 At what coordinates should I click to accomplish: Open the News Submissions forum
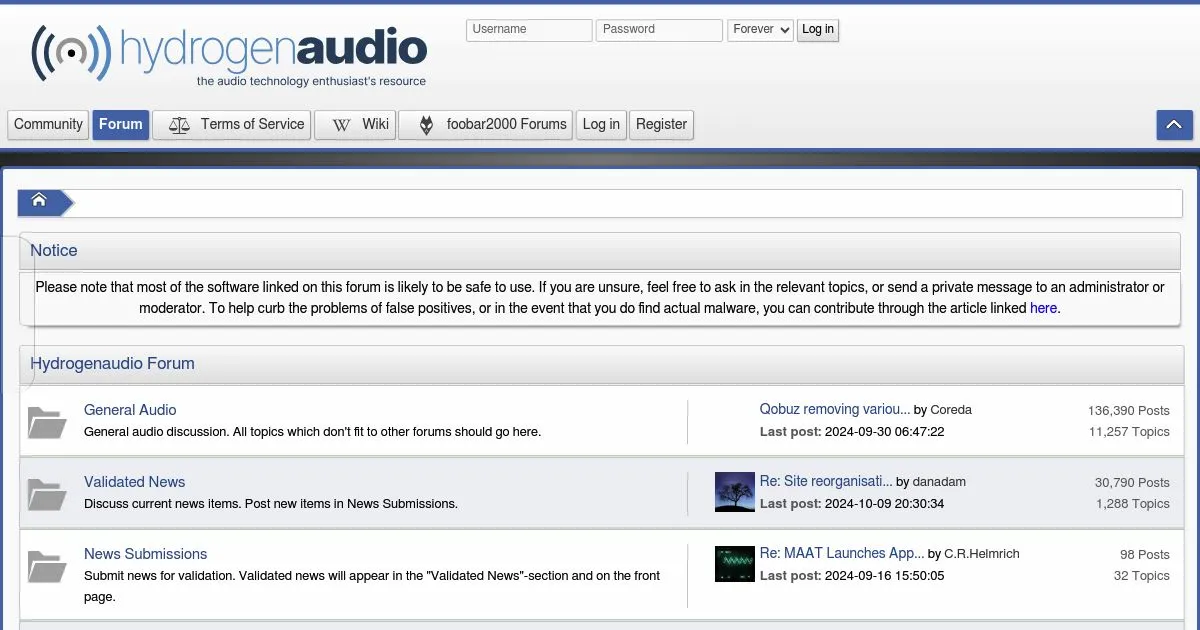coord(145,554)
